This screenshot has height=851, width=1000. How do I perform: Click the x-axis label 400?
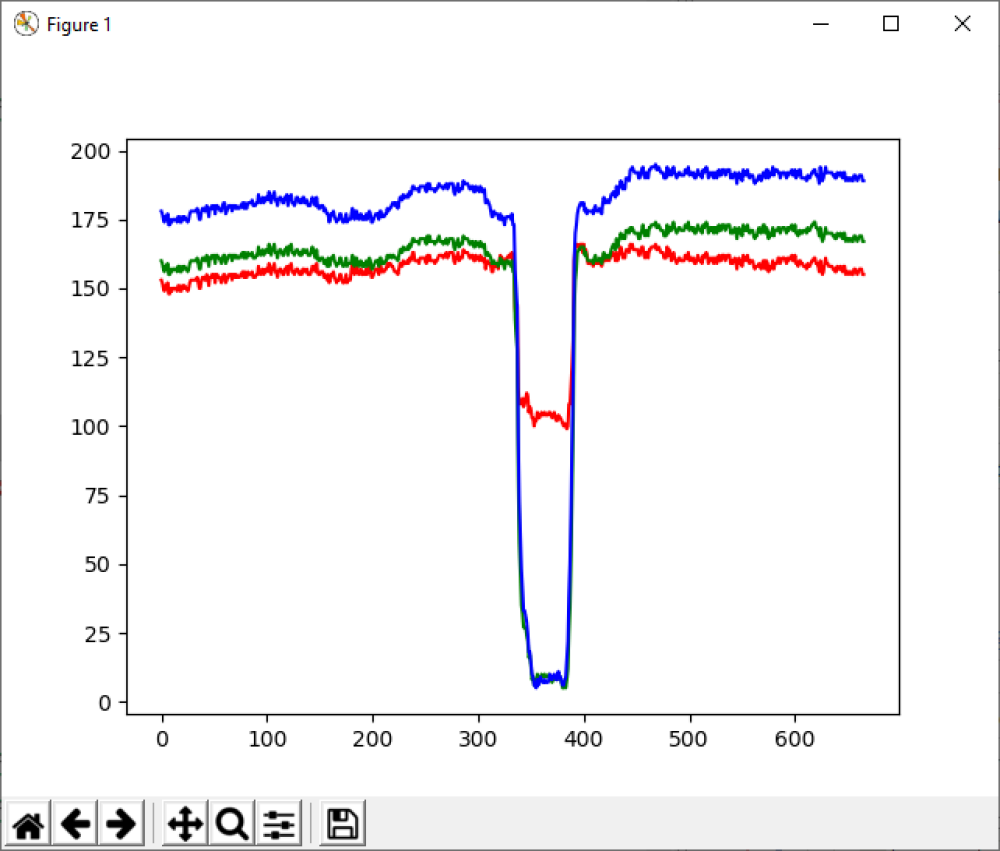point(584,739)
